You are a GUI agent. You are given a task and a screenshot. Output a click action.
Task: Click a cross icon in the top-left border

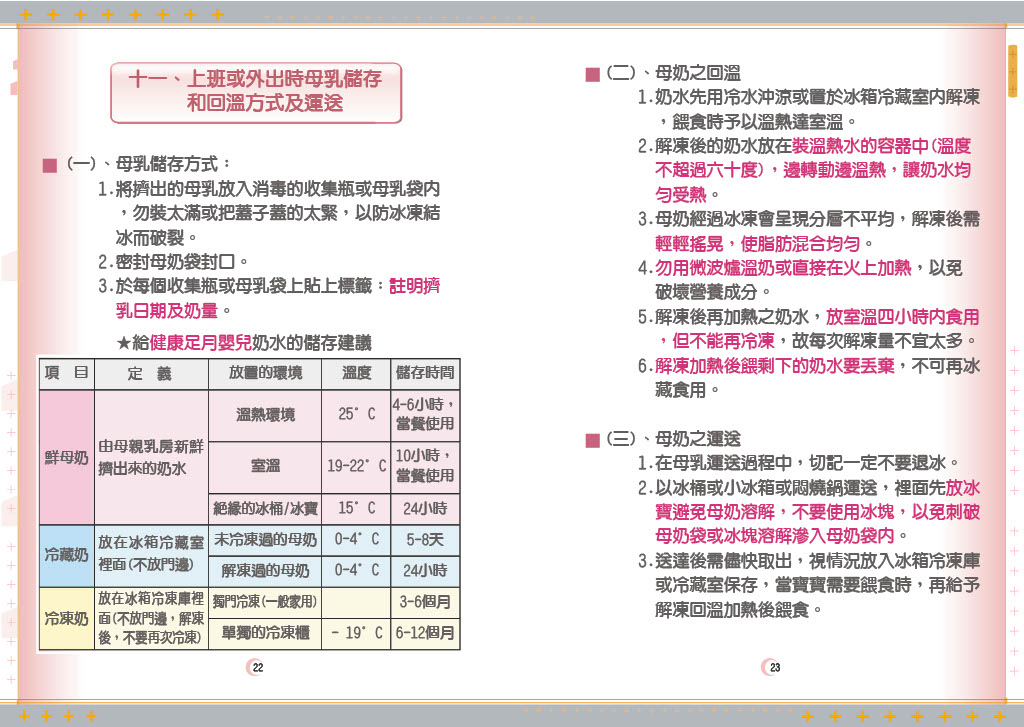[27, 14]
